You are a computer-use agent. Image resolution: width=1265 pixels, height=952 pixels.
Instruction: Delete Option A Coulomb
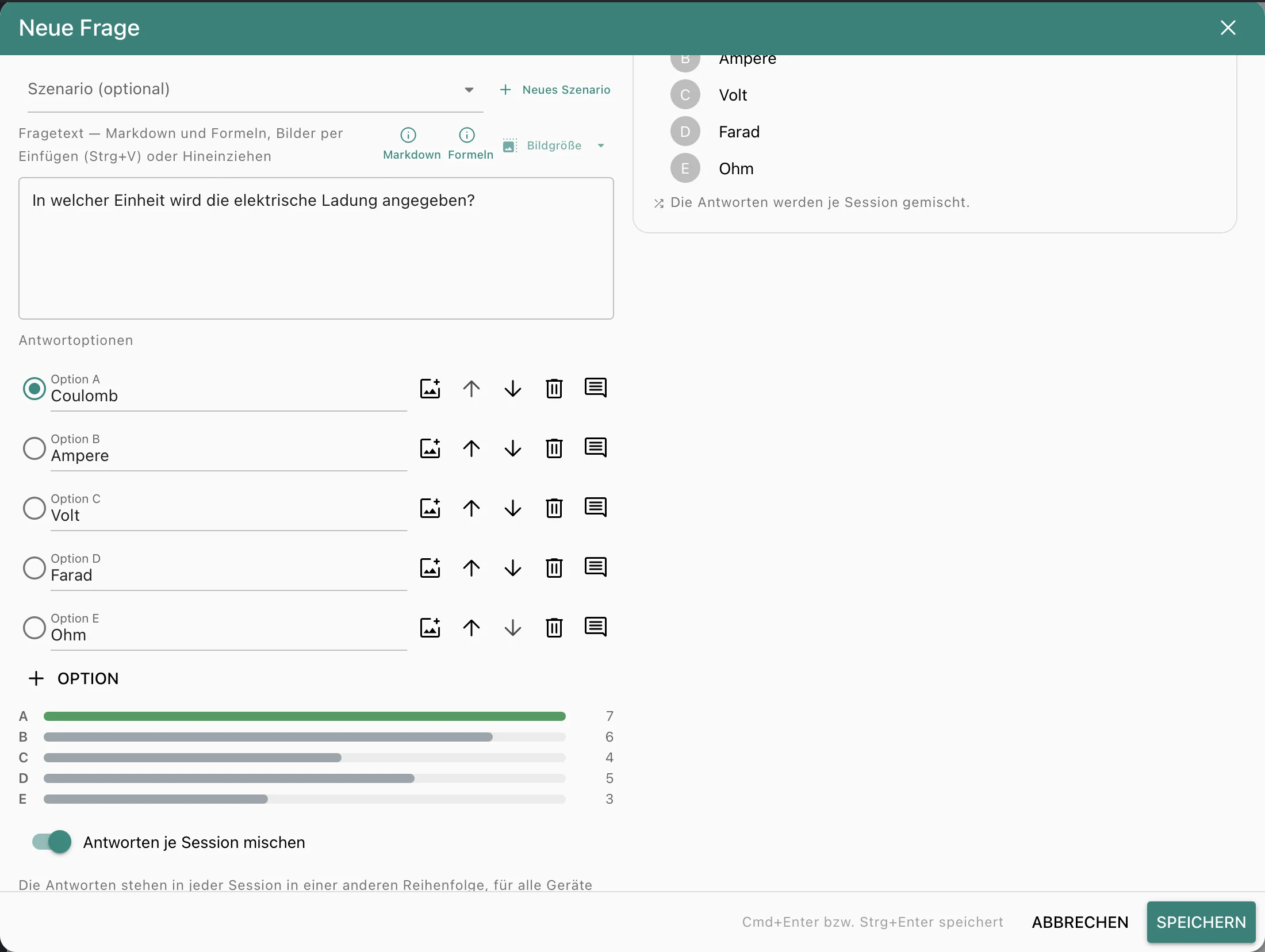point(554,389)
